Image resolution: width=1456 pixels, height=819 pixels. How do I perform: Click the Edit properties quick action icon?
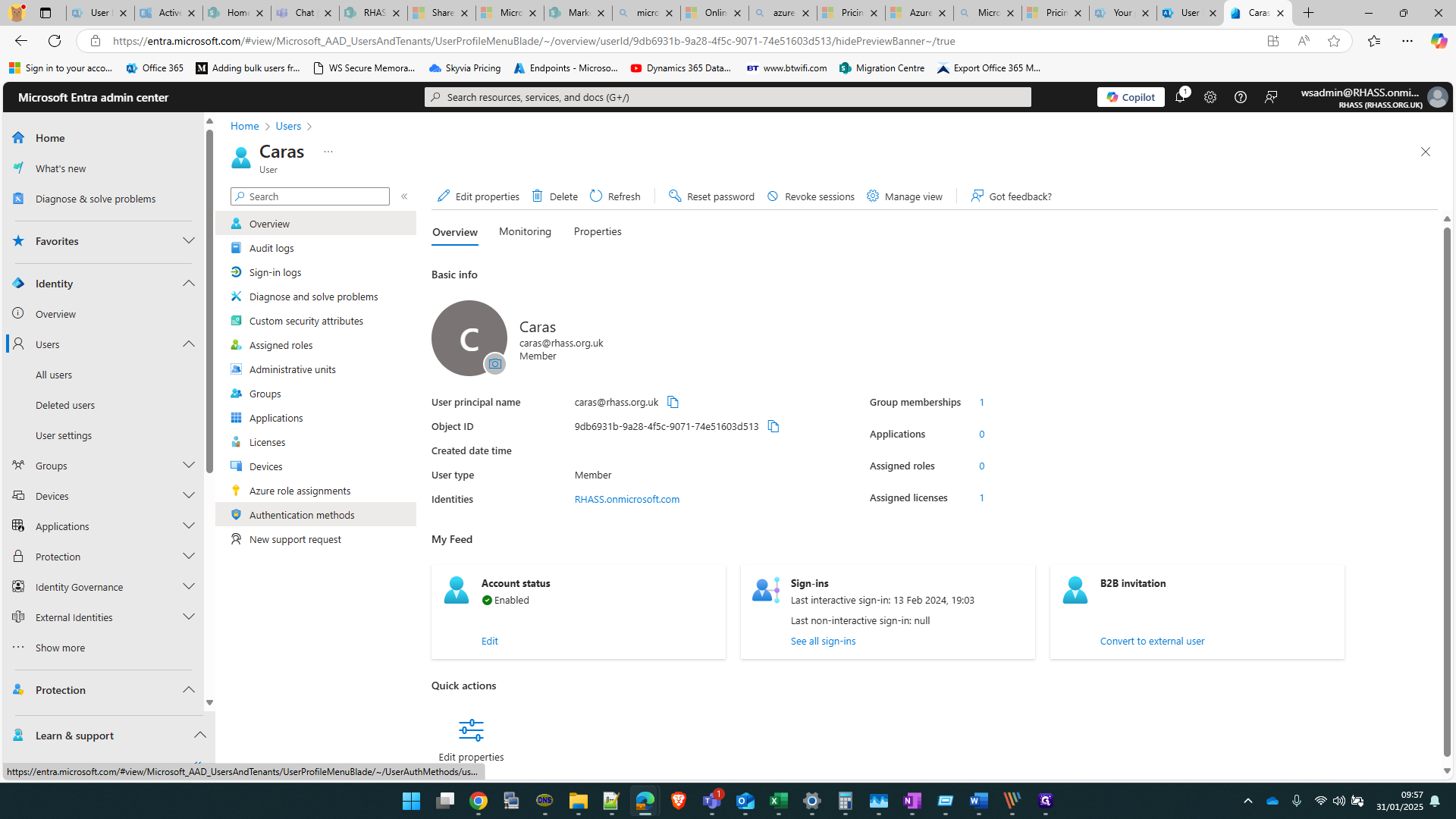tap(471, 730)
